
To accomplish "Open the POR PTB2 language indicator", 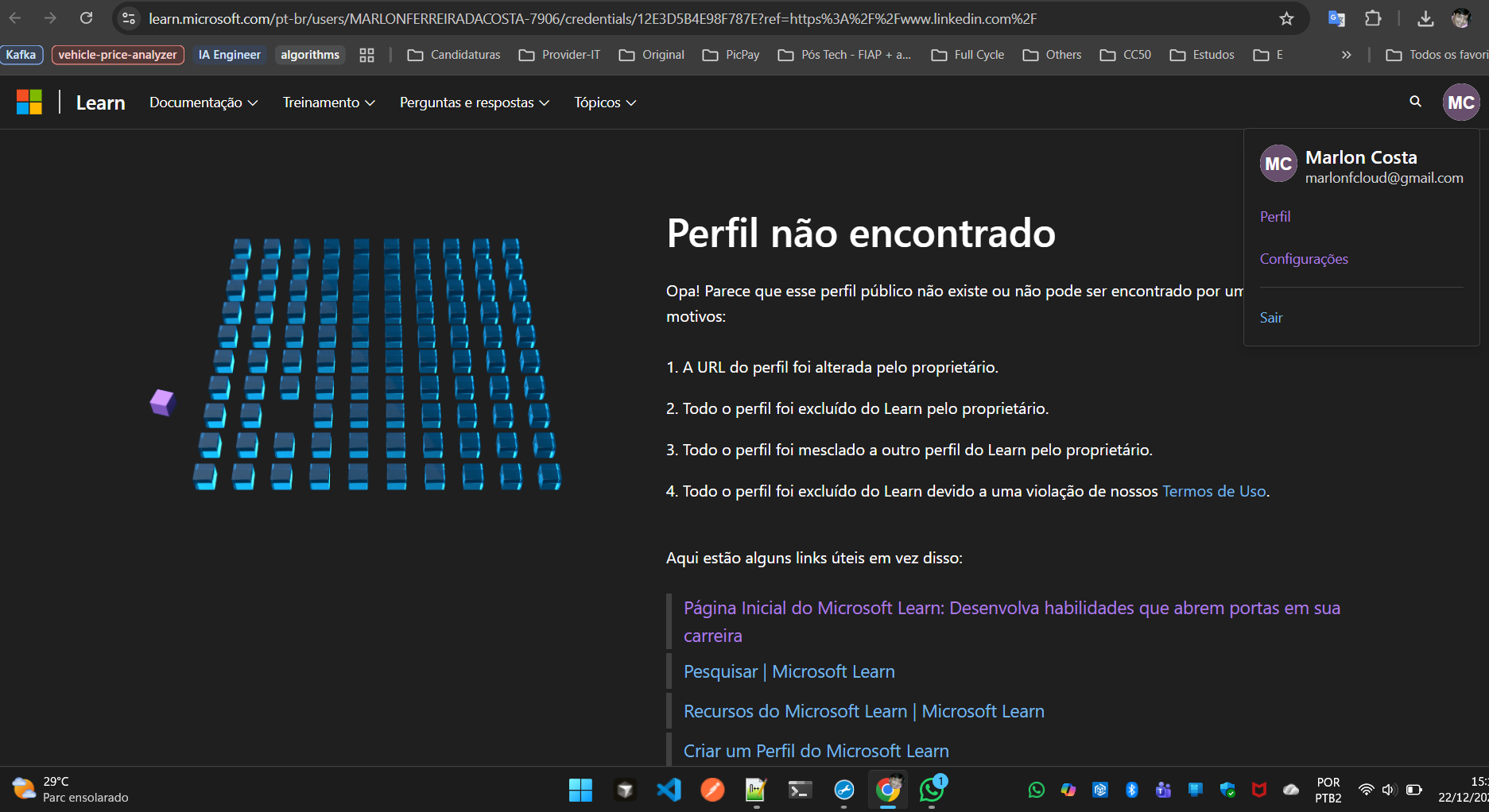I will pos(1328,790).
